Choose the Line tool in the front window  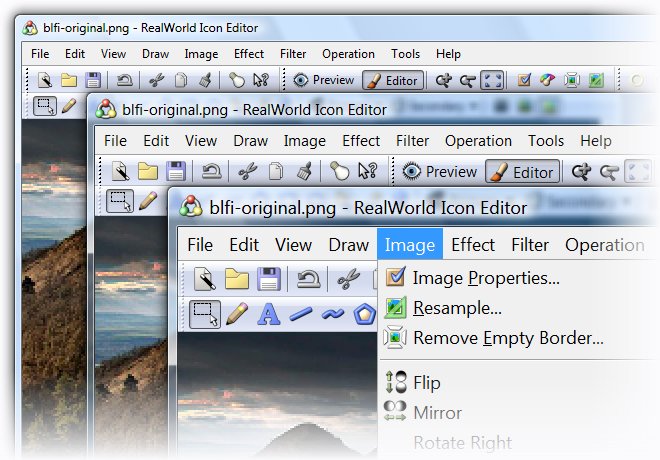point(301,314)
